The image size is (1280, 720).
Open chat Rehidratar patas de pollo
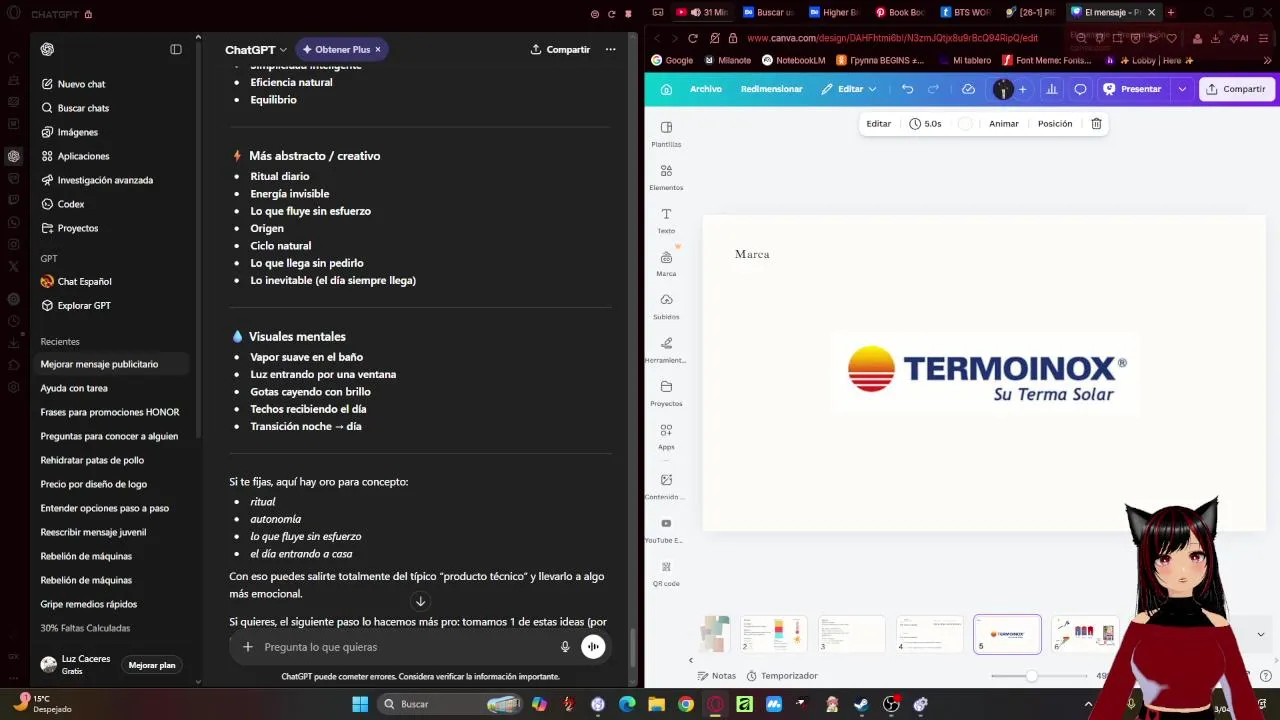(x=92, y=460)
